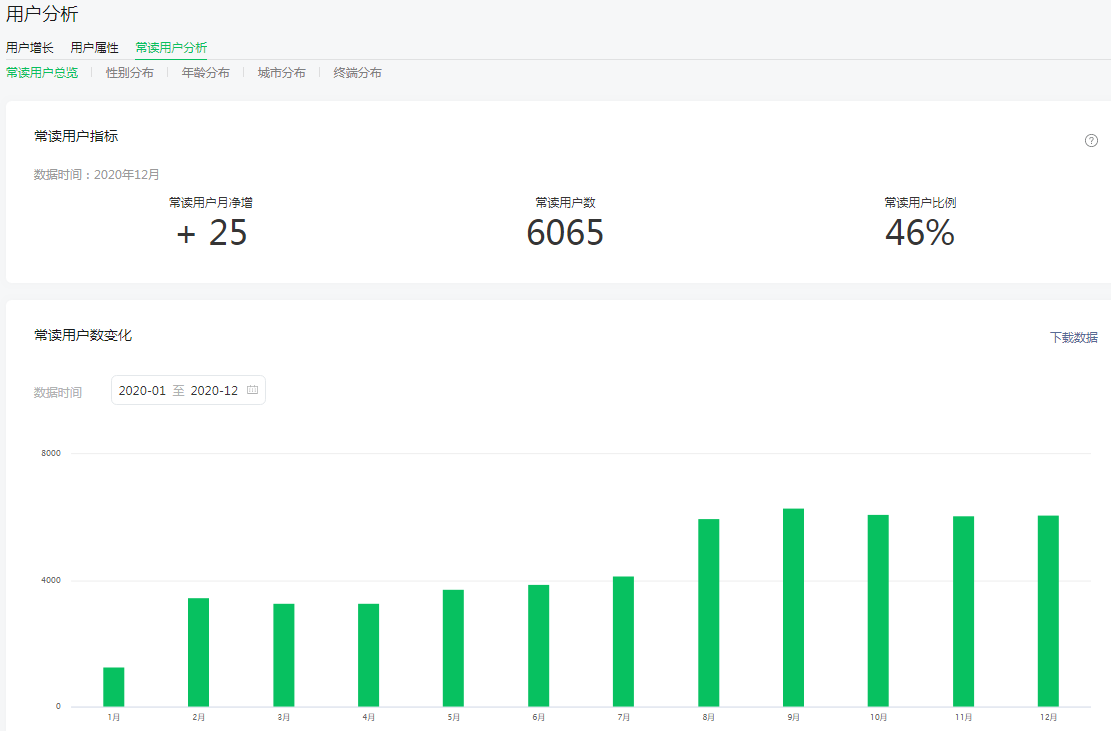Image resolution: width=1111 pixels, height=731 pixels.
Task: Click the 46% 常读用户比例 value
Action: pos(919,233)
